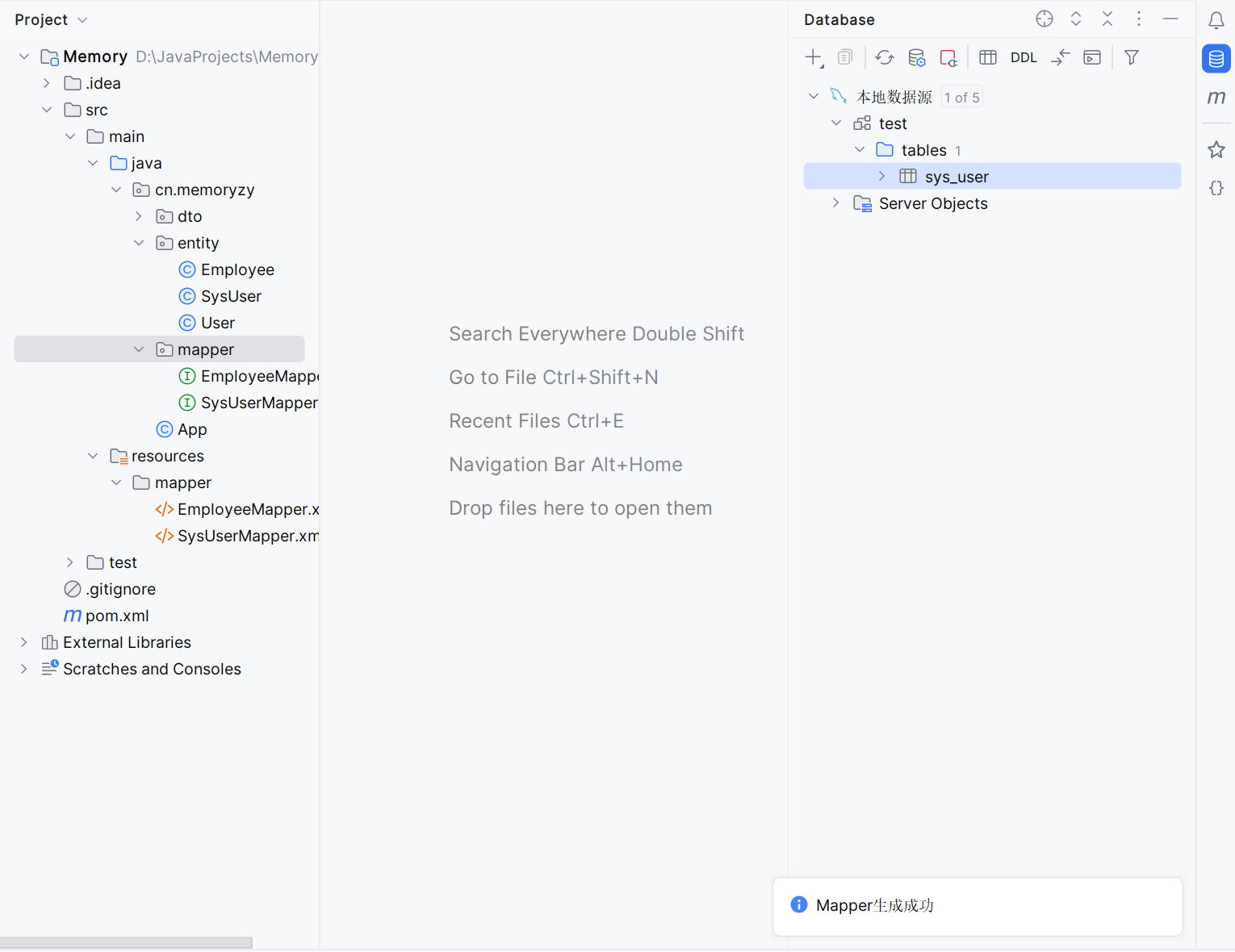Open the Jump to Query Console icon

coord(1091,57)
